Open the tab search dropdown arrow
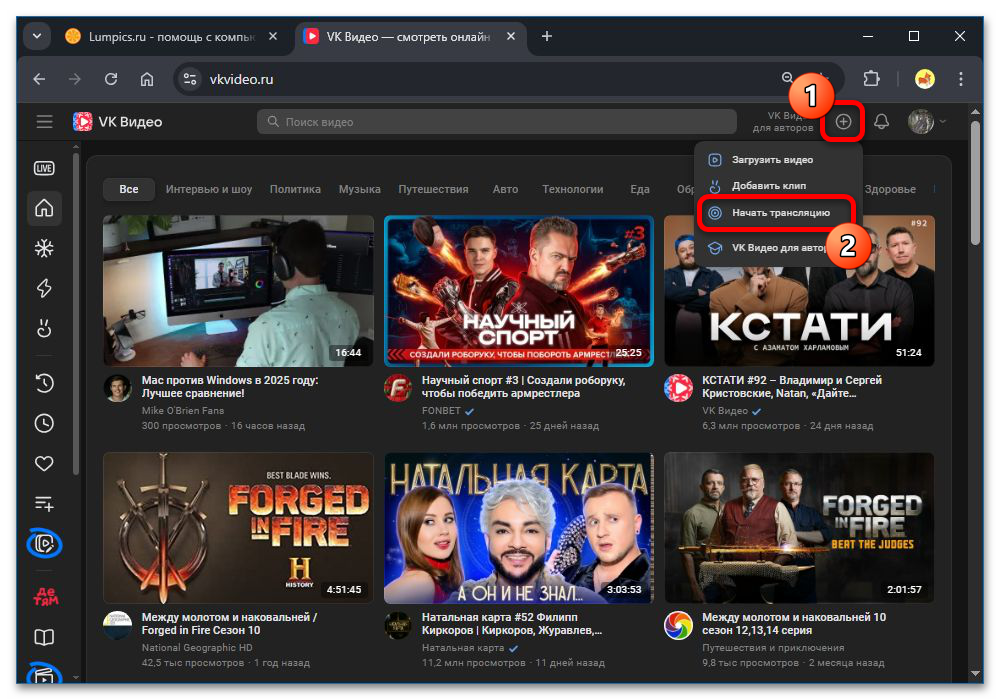Image resolution: width=1000 pixels, height=700 pixels. [x=37, y=36]
